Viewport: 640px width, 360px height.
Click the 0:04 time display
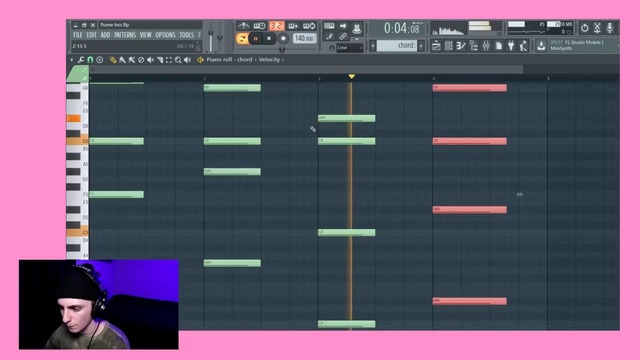(x=401, y=28)
